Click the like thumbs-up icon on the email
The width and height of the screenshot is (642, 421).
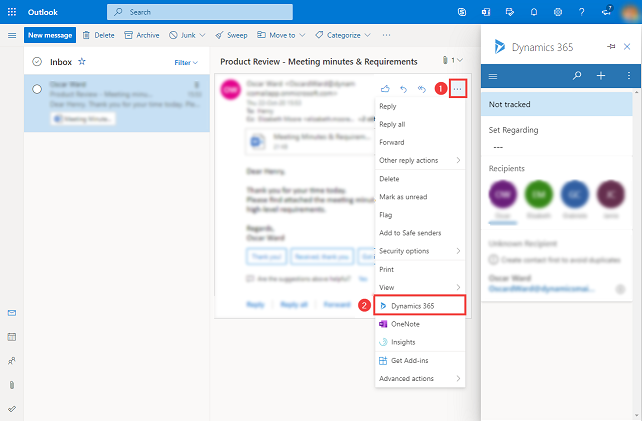386,89
